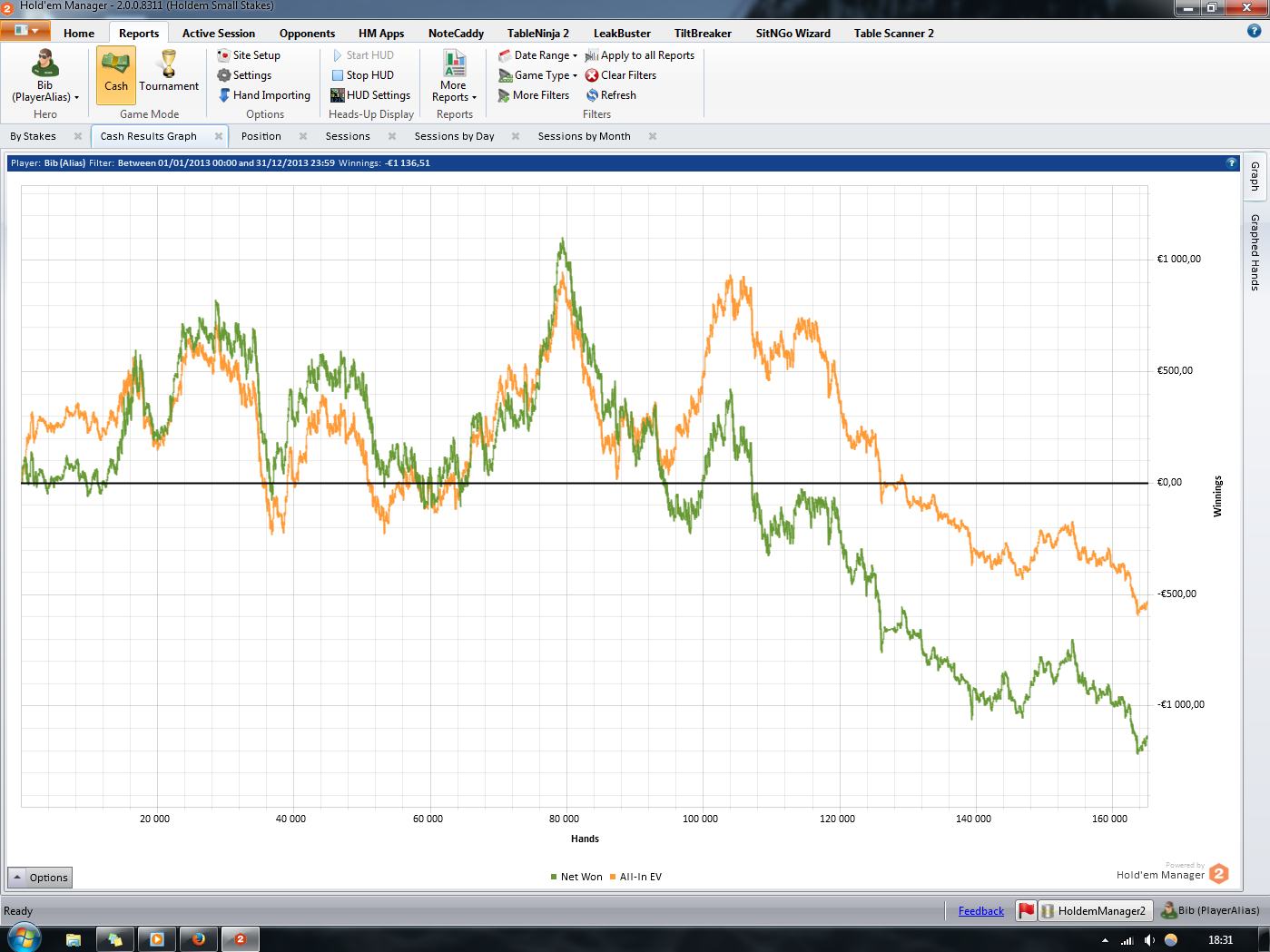Open the Home ribbon tab
Screen dimensions: 1270x952
(79, 34)
